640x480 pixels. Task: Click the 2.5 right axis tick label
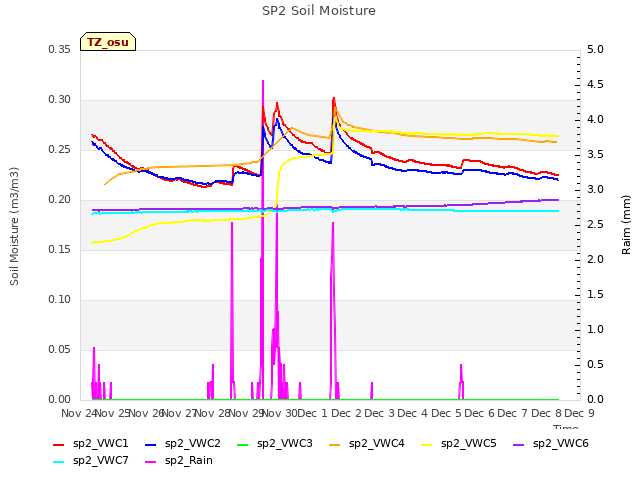596,224
